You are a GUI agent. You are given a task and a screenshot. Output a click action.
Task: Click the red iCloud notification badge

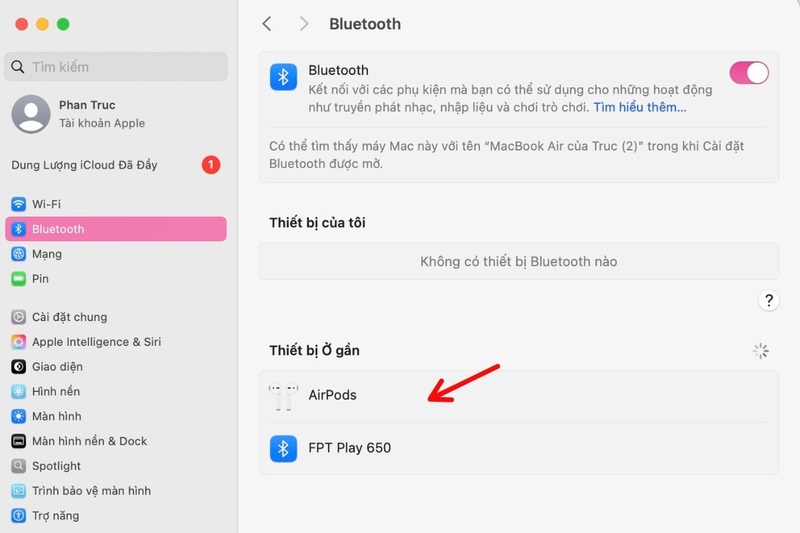pos(211,165)
